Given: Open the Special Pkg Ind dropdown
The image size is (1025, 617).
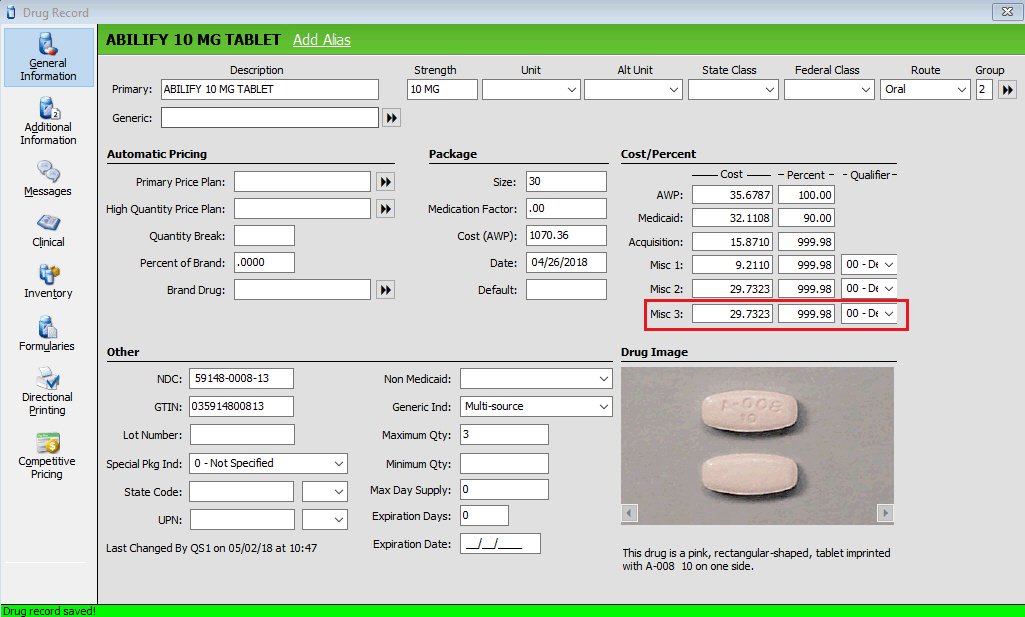Looking at the screenshot, I should (268, 463).
